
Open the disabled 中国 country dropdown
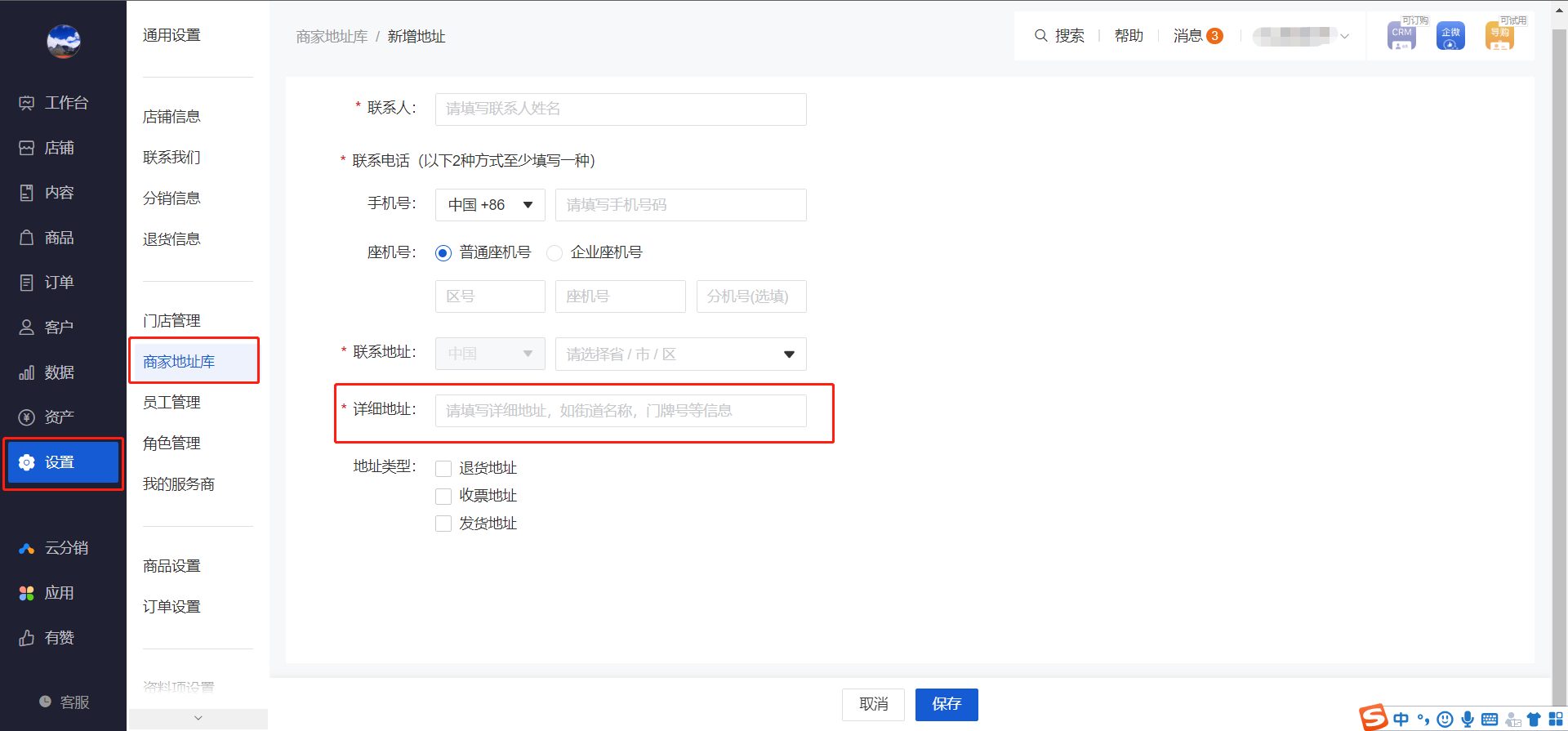[x=490, y=354]
